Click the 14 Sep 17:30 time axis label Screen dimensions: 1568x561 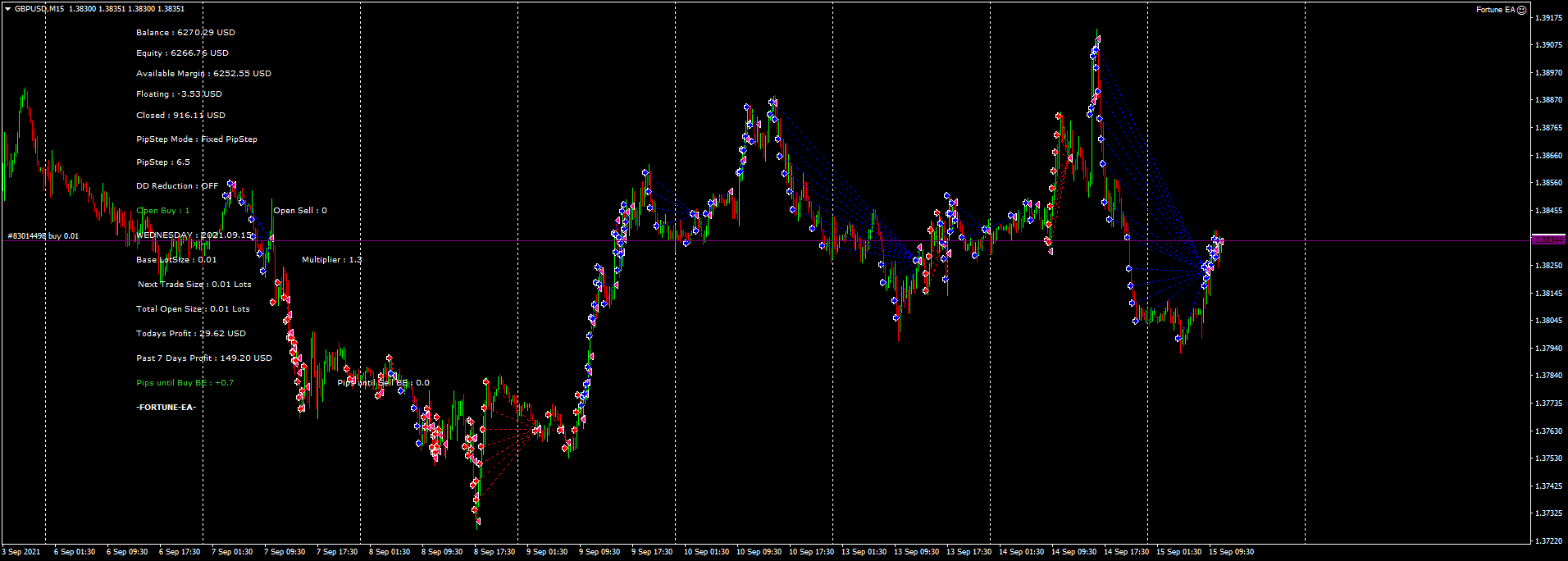tap(1126, 552)
